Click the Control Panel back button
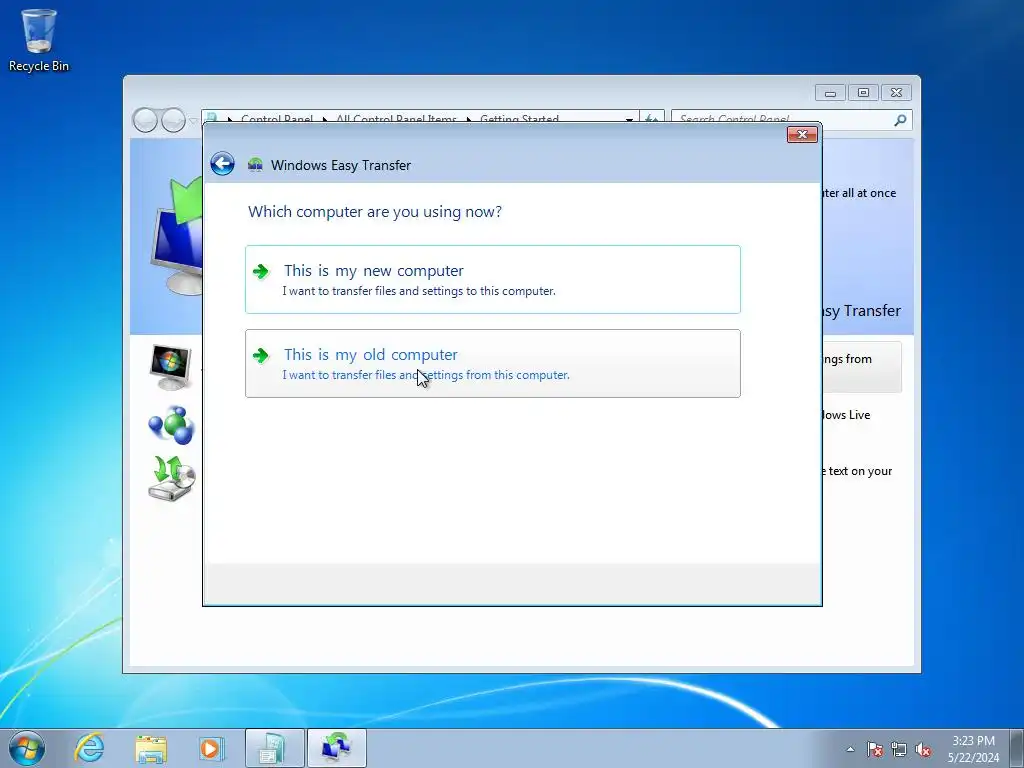 pyautogui.click(x=145, y=120)
